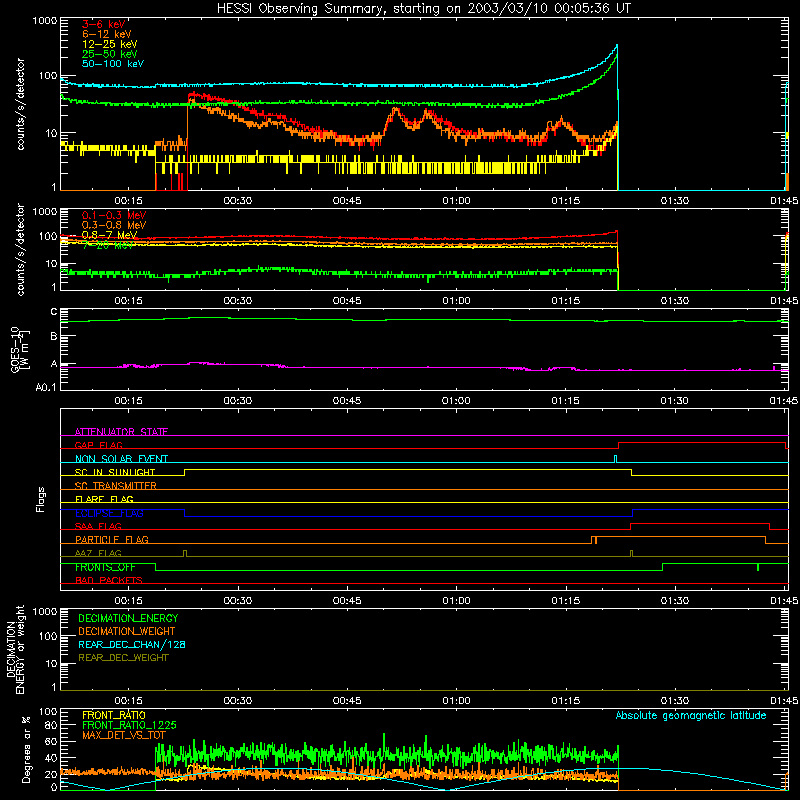Image resolution: width=800 pixels, height=800 pixels.
Task: Click the 'GAP_FLAG' label
Action: point(98,445)
